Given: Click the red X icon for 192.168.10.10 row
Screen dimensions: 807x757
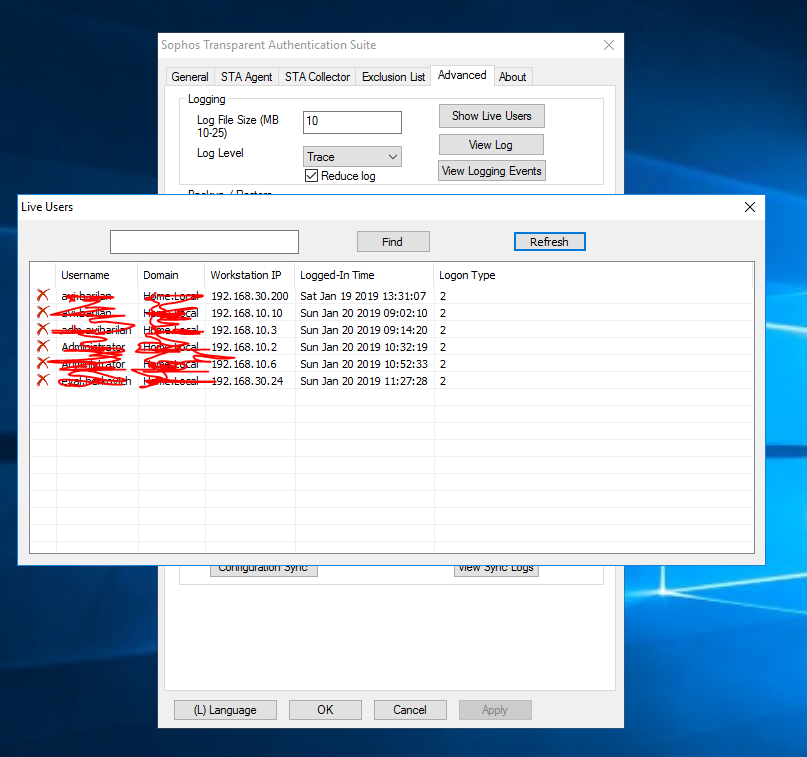Looking at the screenshot, I should (x=43, y=312).
